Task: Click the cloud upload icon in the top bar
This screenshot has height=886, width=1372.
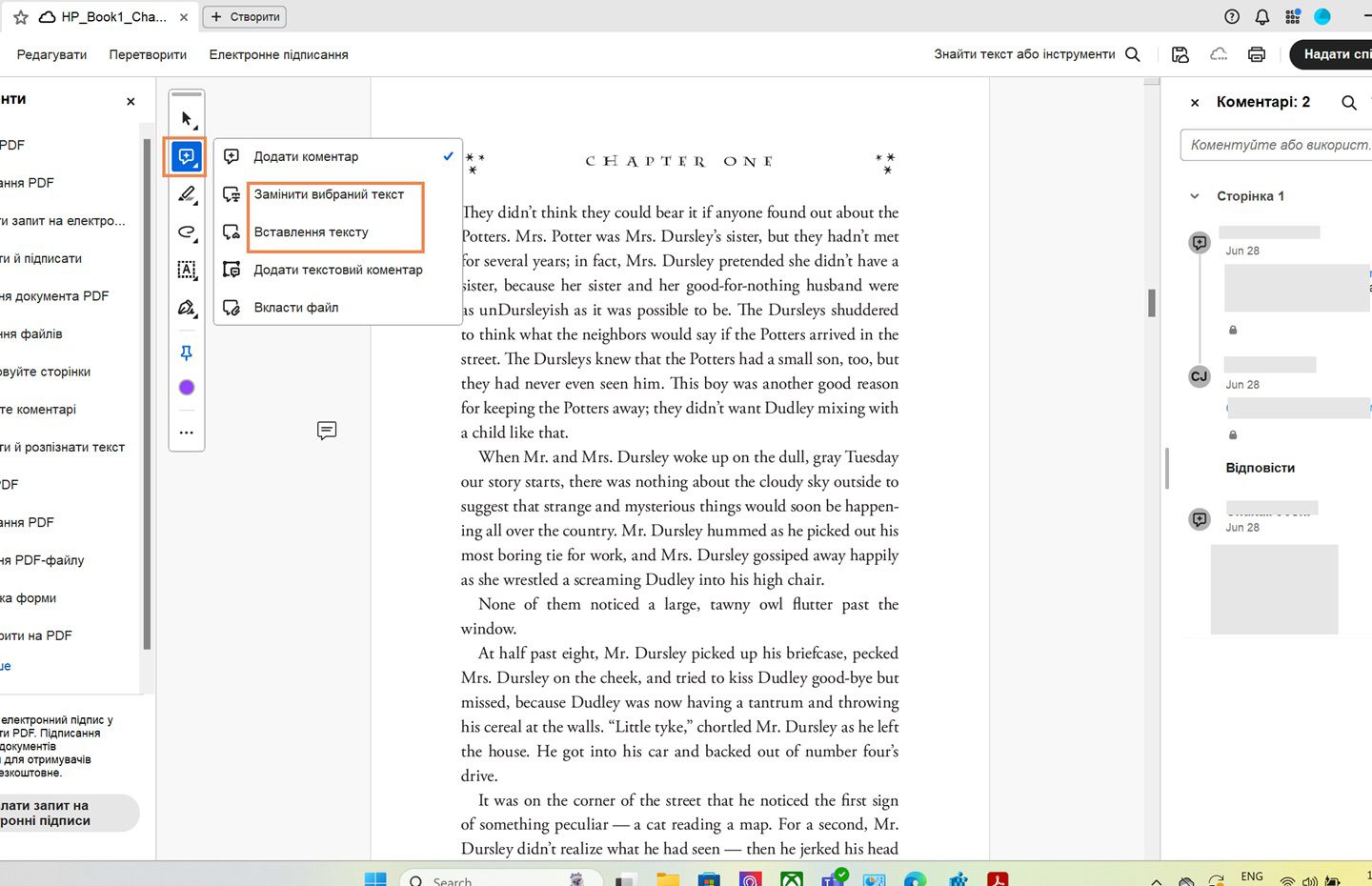Action: coord(1219,54)
